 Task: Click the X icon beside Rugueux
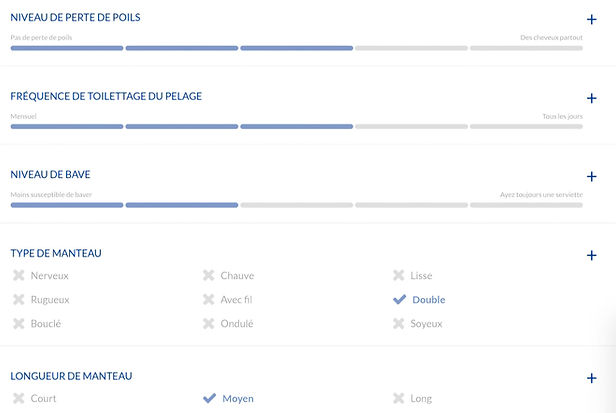click(18, 300)
